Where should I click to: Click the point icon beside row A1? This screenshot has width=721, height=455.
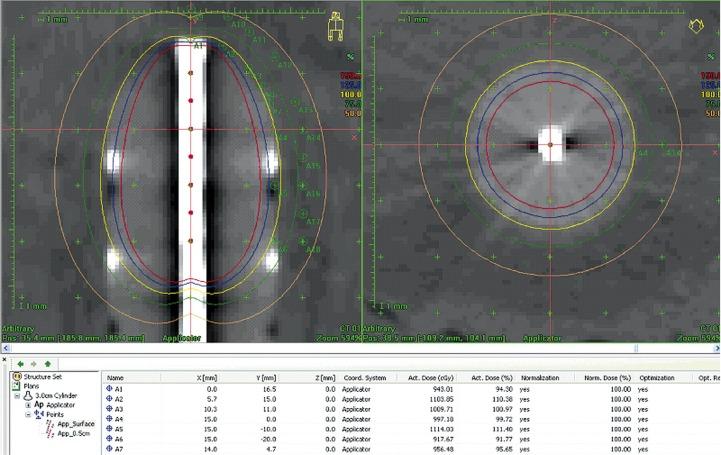[109, 388]
